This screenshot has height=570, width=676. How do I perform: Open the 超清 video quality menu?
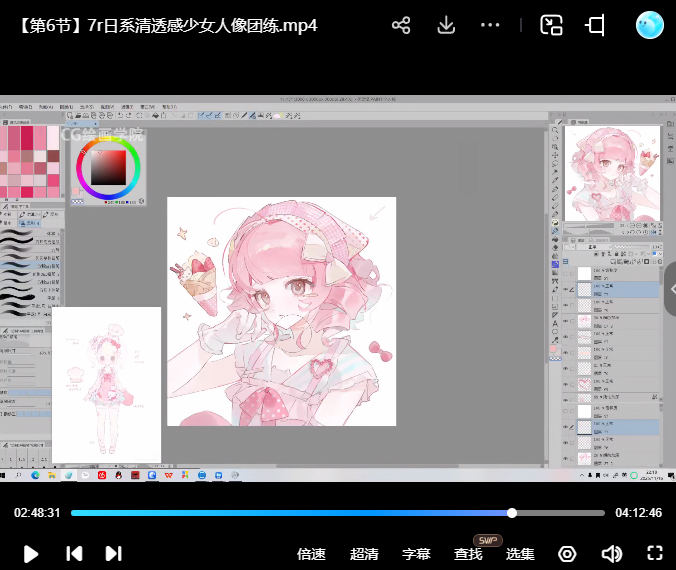364,554
